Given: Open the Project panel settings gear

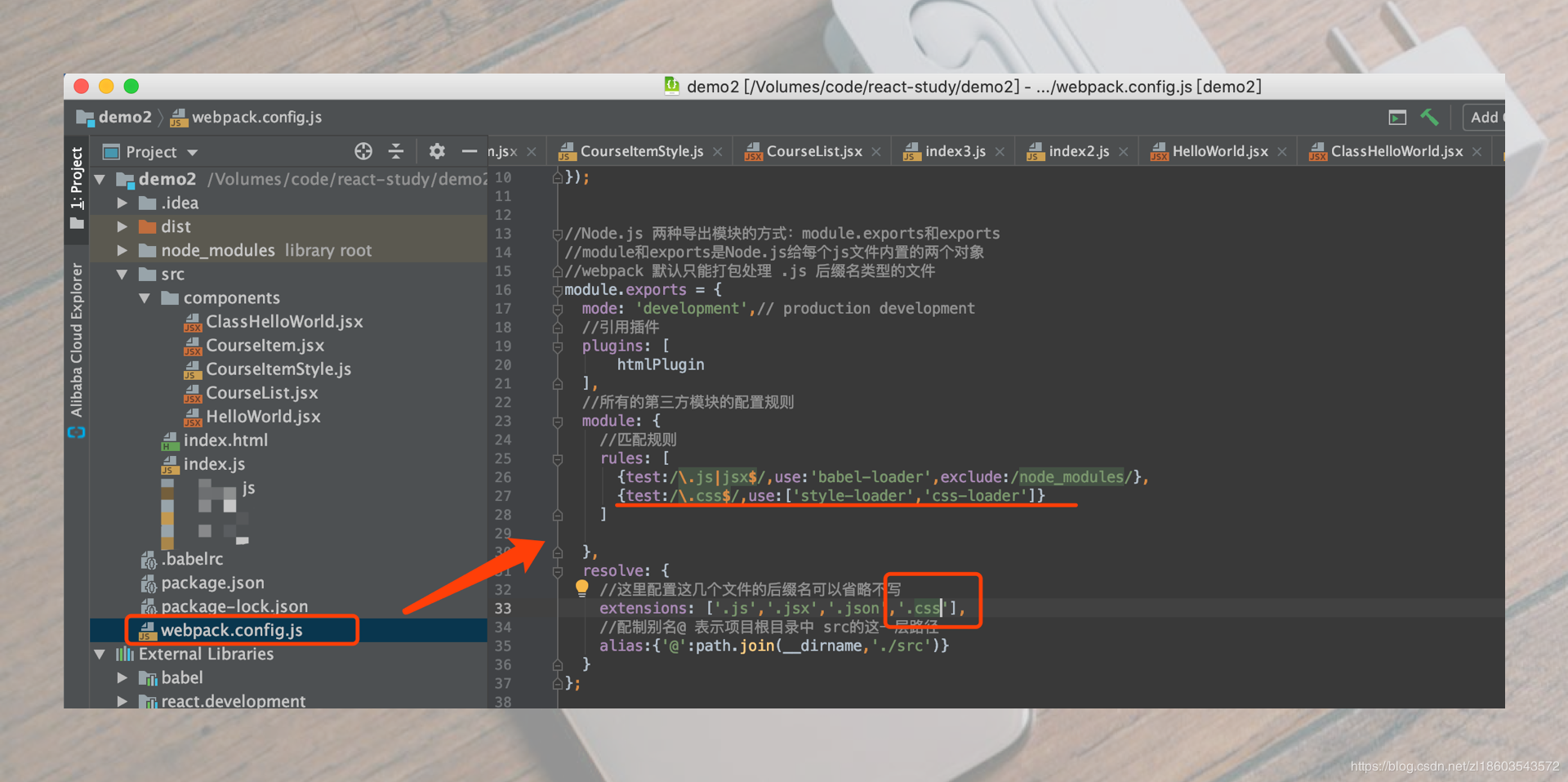Looking at the screenshot, I should pos(437,151).
